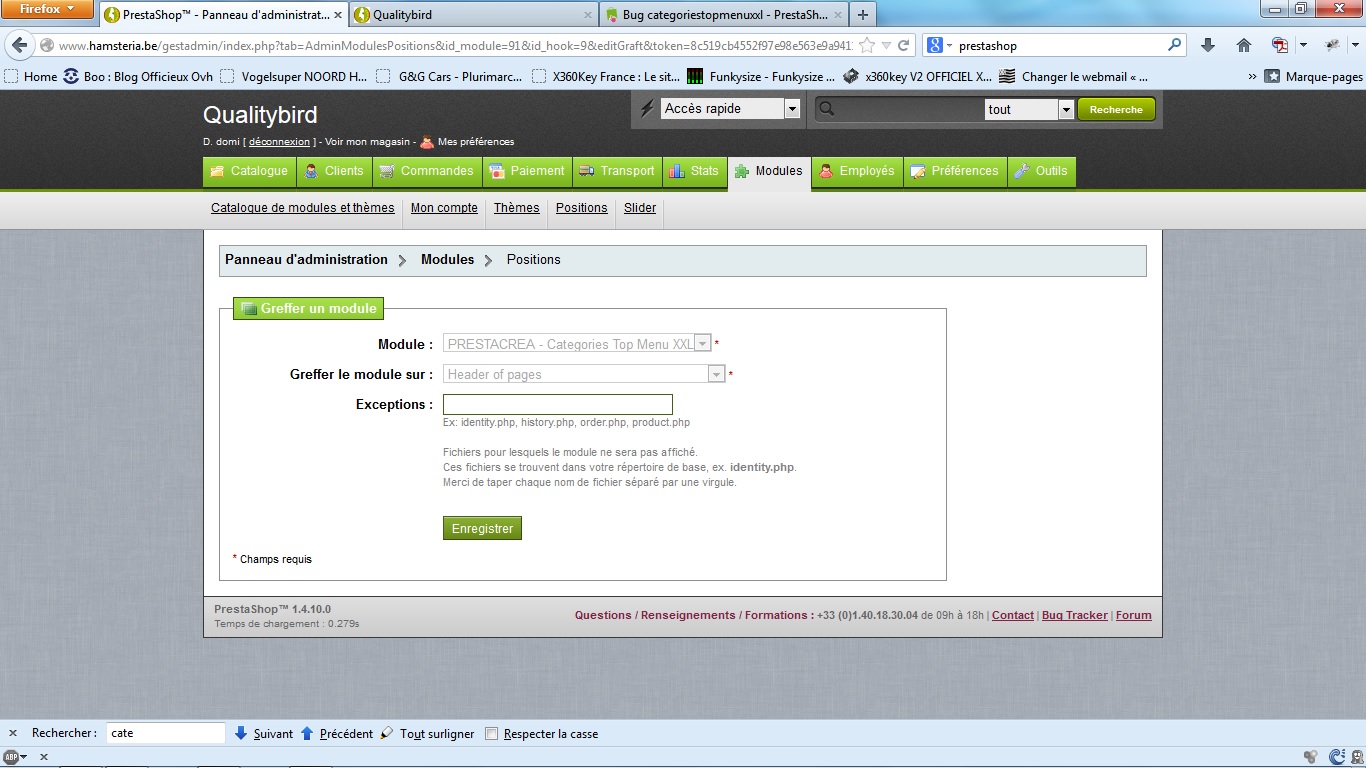1366x768 pixels.
Task: Open the Mon compte submenu link
Action: (x=444, y=208)
